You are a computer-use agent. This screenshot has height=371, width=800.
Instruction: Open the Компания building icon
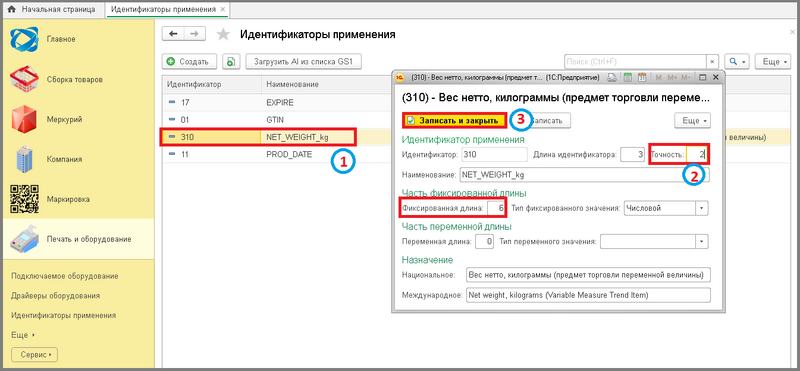(24, 159)
